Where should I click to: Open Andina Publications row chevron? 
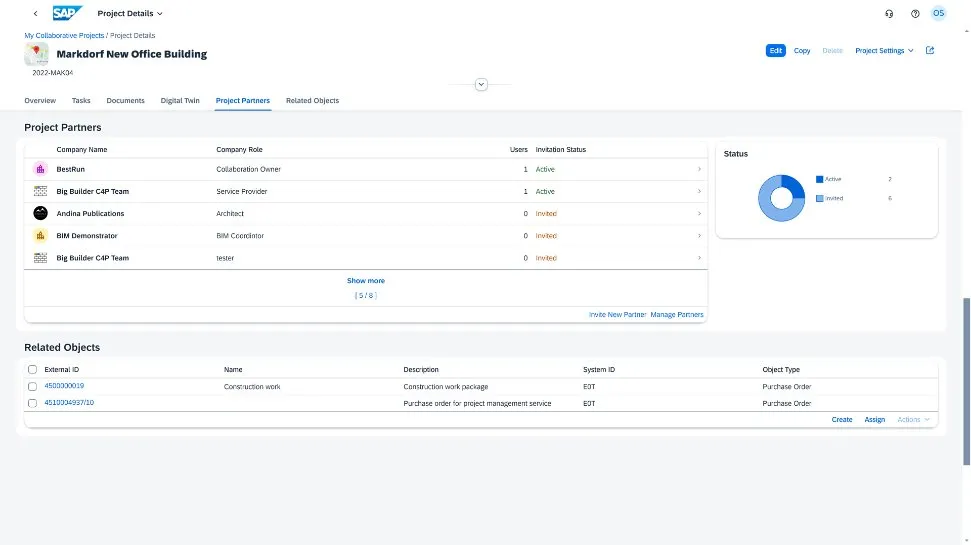point(699,214)
